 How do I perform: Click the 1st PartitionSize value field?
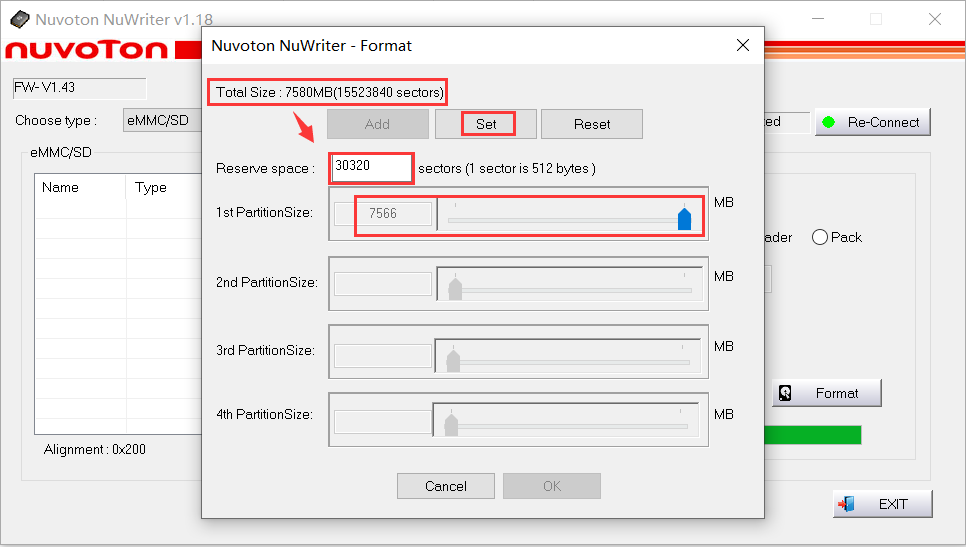pos(383,214)
